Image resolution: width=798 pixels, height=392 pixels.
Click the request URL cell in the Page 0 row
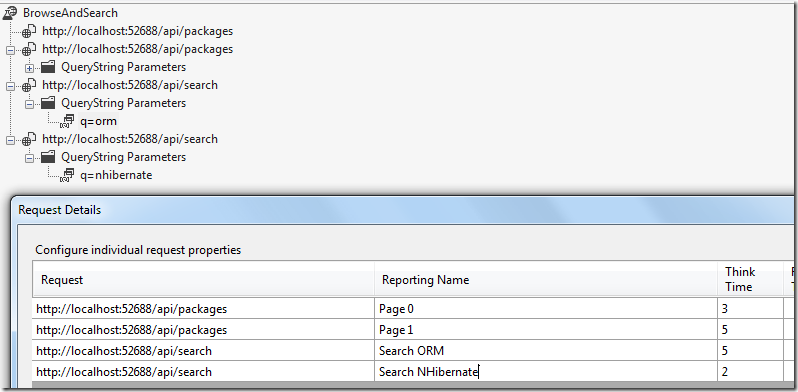(x=204, y=309)
